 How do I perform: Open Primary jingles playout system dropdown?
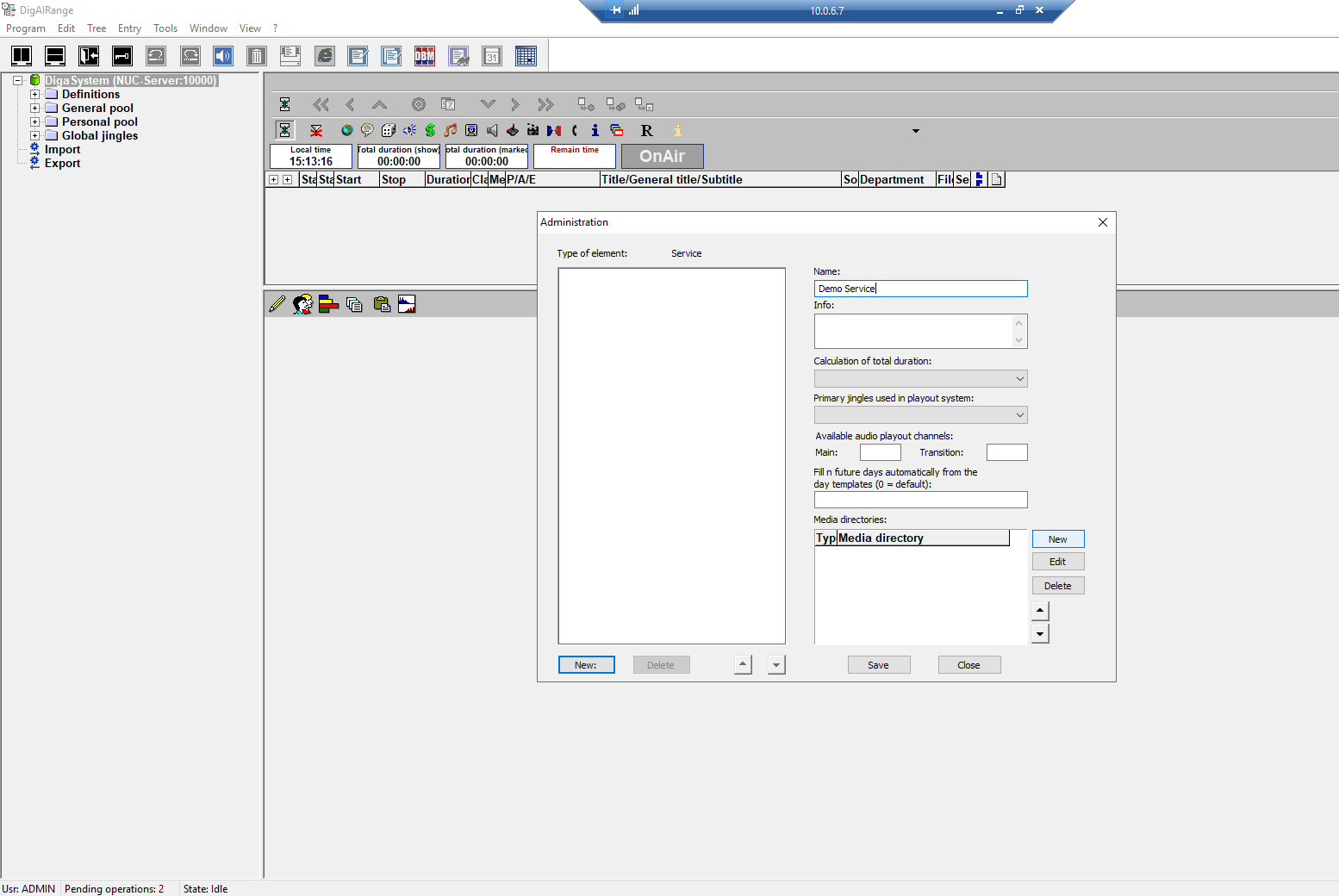click(920, 415)
